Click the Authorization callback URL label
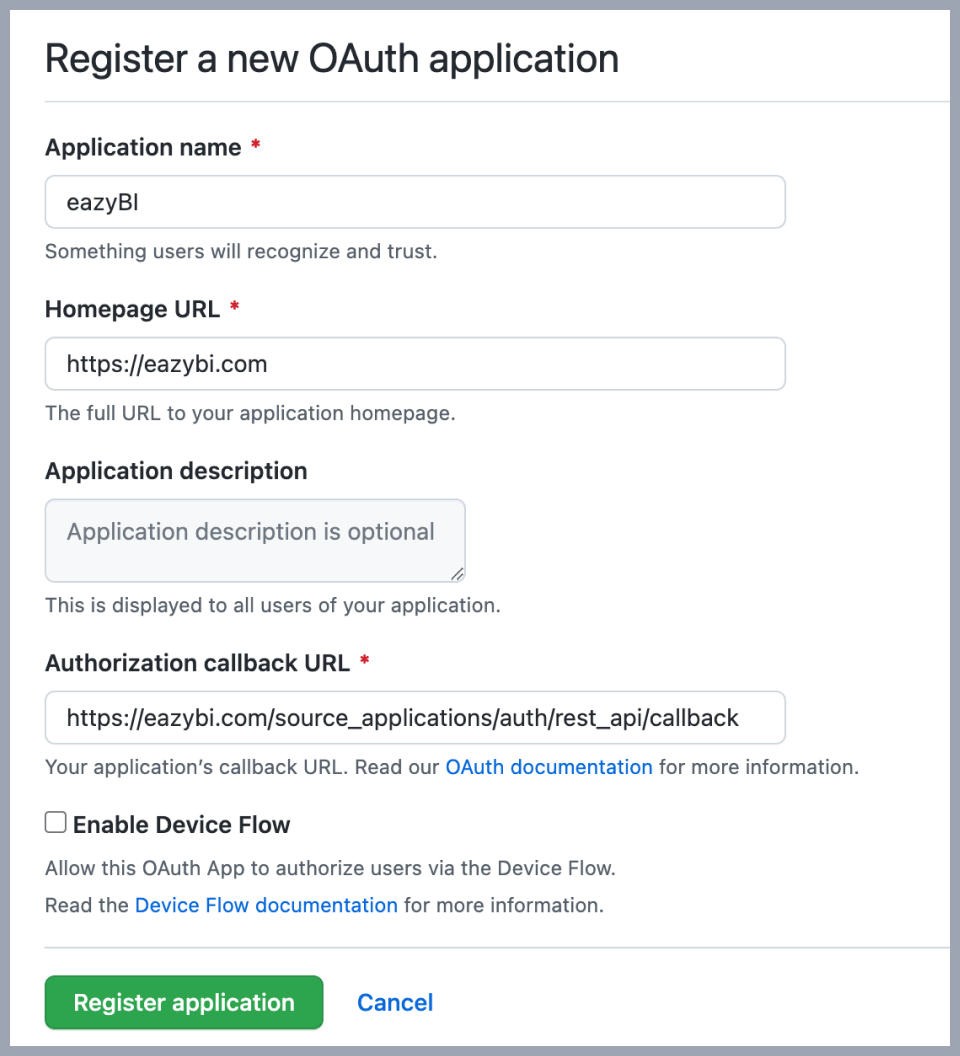960x1056 pixels. click(x=197, y=663)
